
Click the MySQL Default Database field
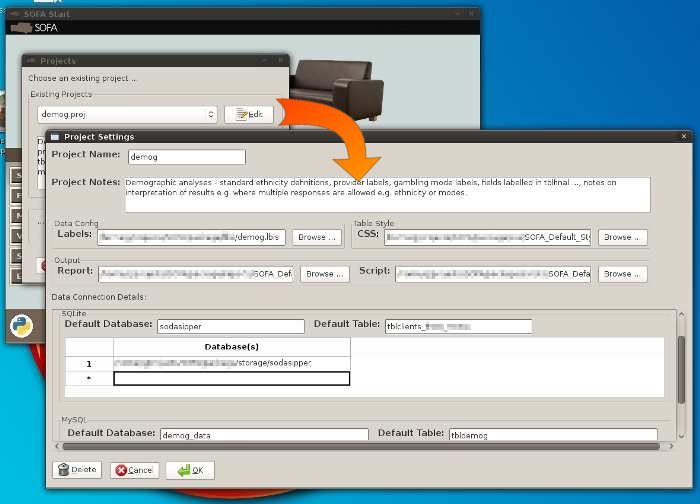coord(264,434)
